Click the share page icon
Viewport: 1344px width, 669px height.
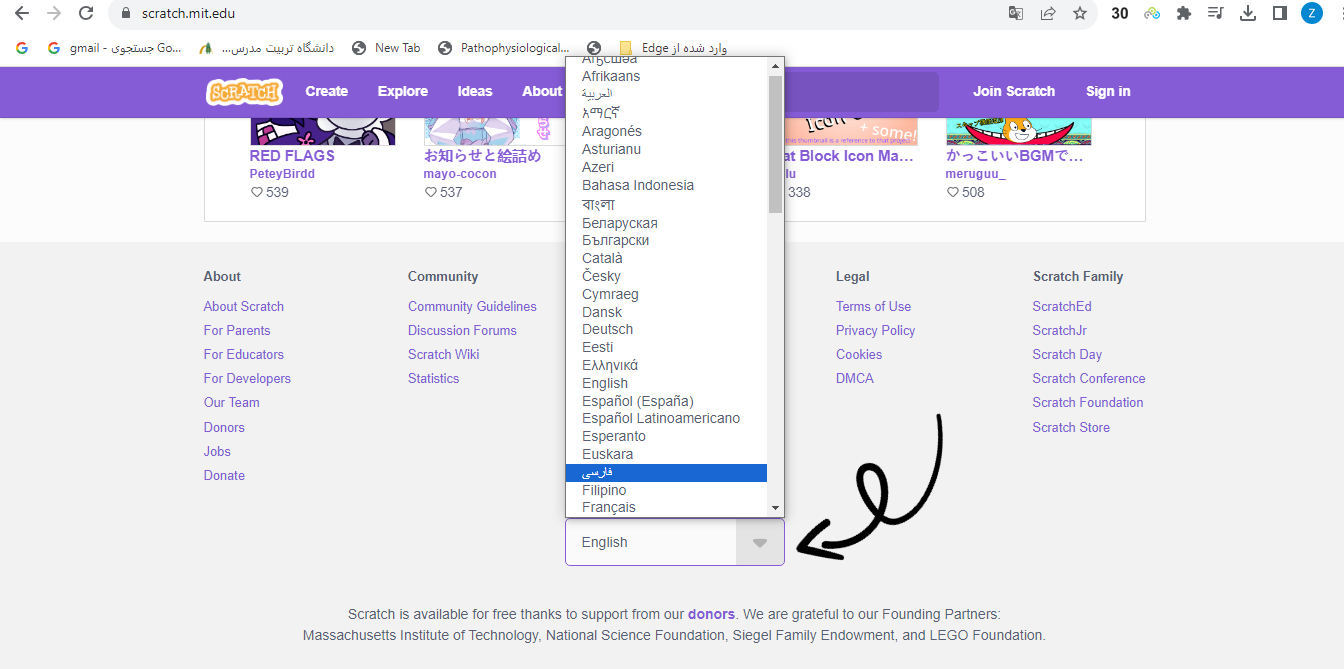(x=1048, y=14)
